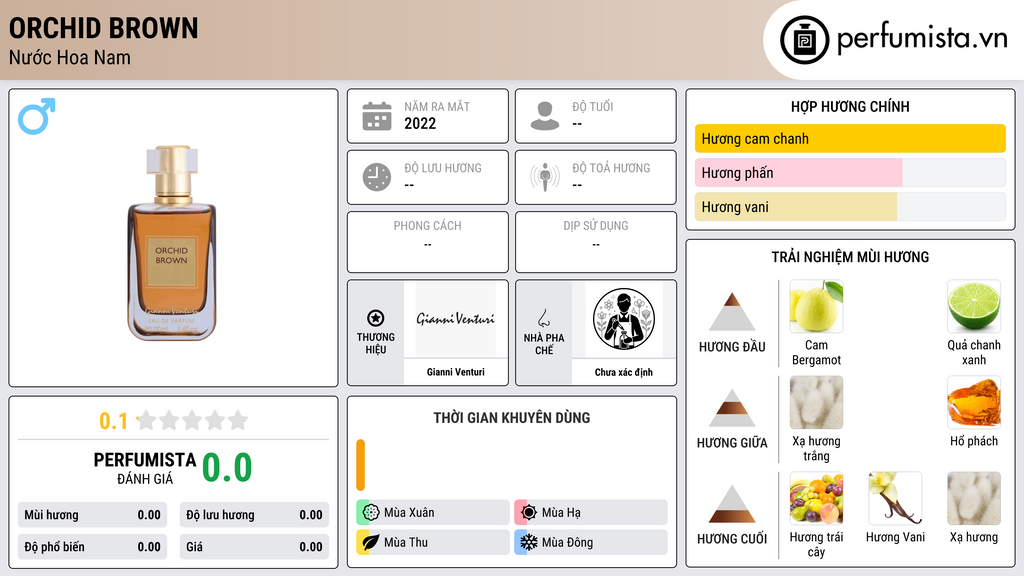Select the Mùa Hạ season label
The image size is (1024, 576).
561,513
